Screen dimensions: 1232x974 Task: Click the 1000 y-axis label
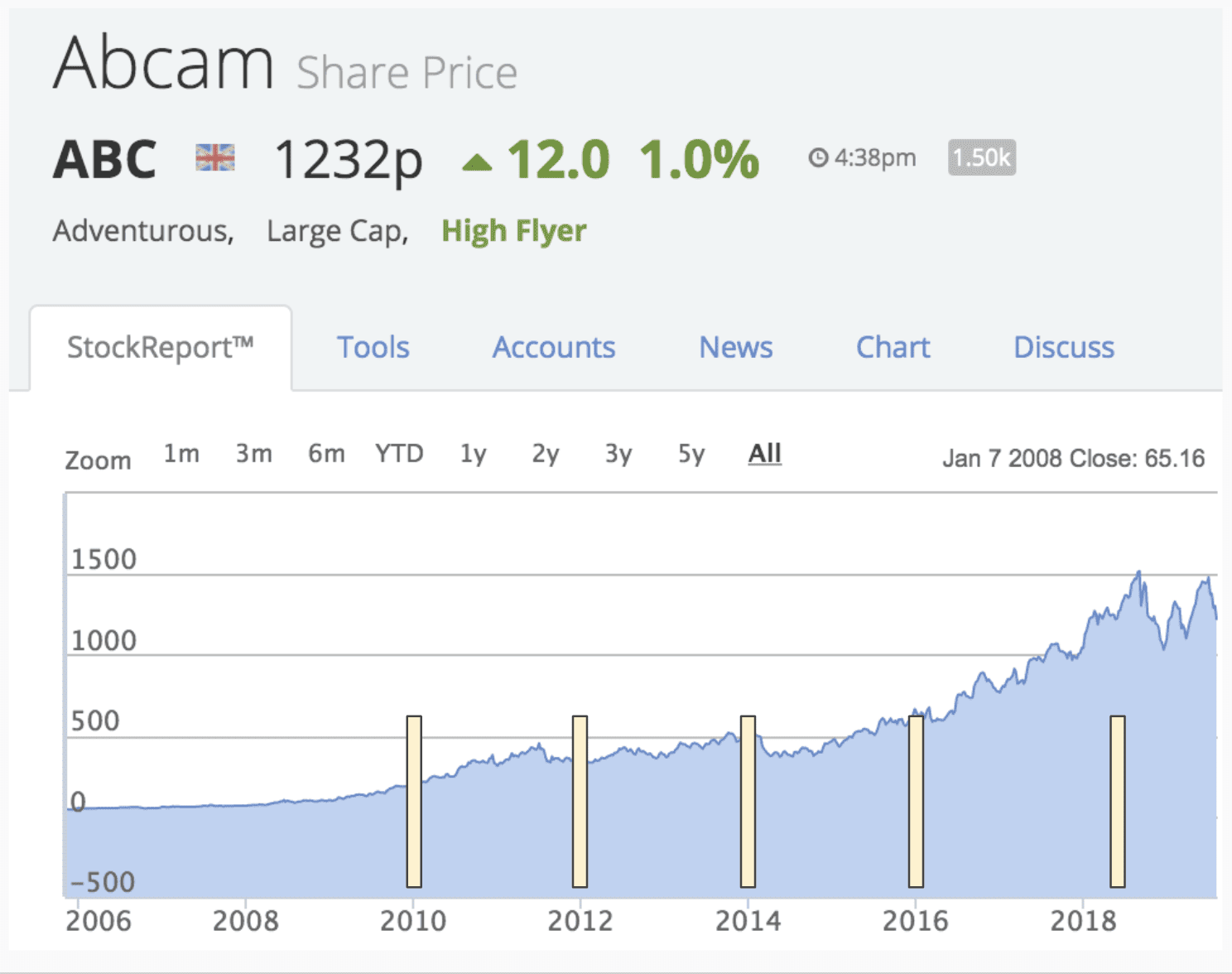tap(103, 641)
